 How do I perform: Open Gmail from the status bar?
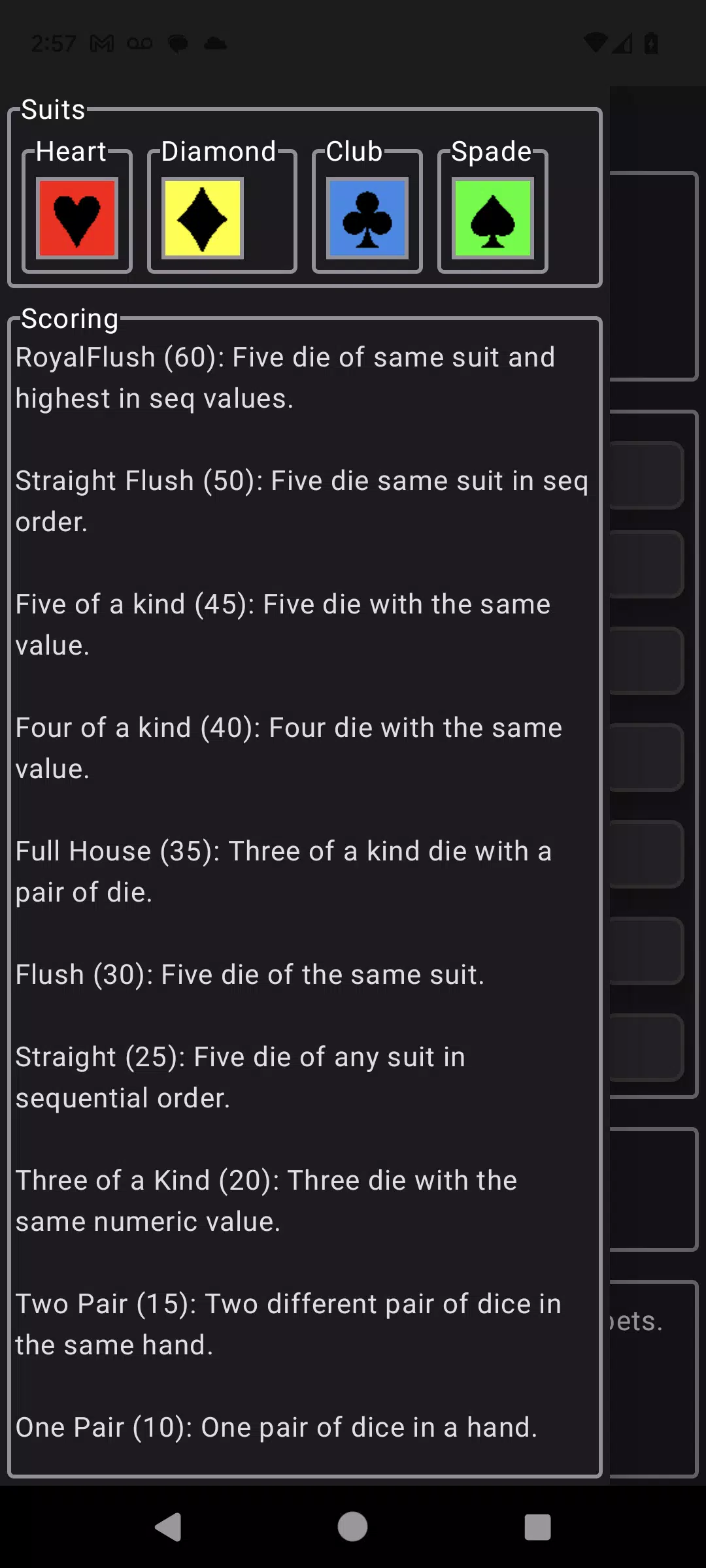103,42
